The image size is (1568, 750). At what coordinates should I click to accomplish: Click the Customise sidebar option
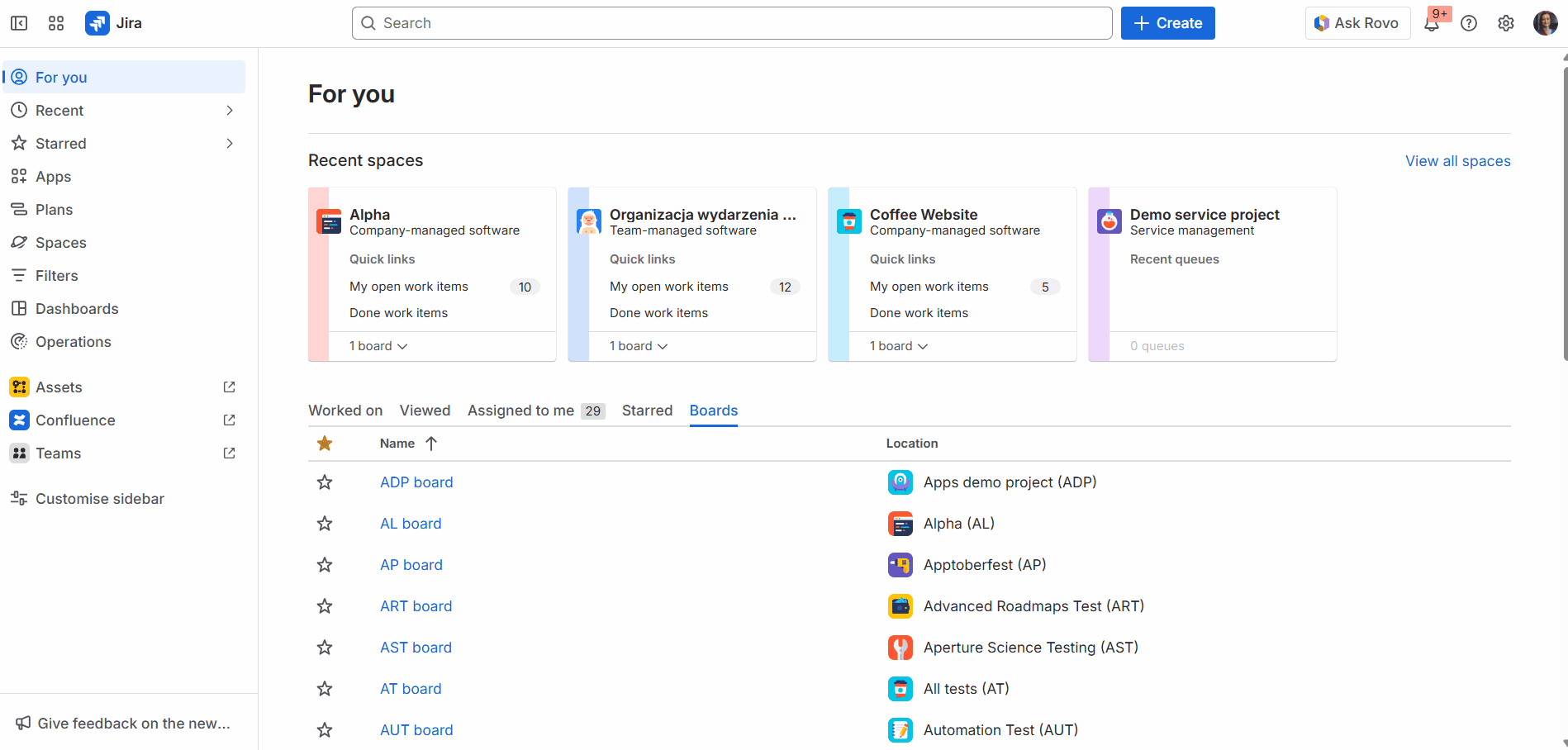[124, 498]
